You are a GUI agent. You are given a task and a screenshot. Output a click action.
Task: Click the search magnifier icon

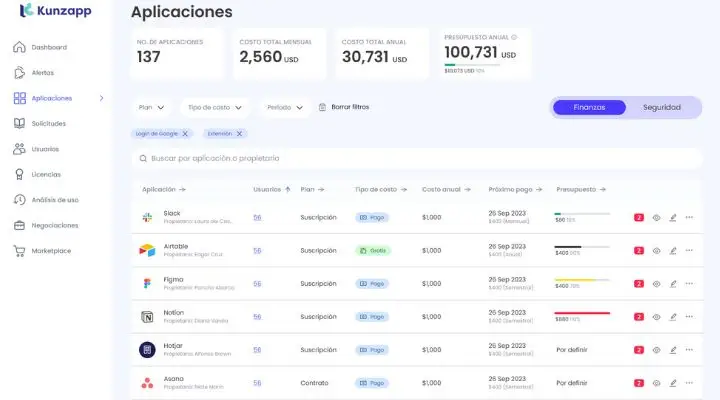click(143, 158)
